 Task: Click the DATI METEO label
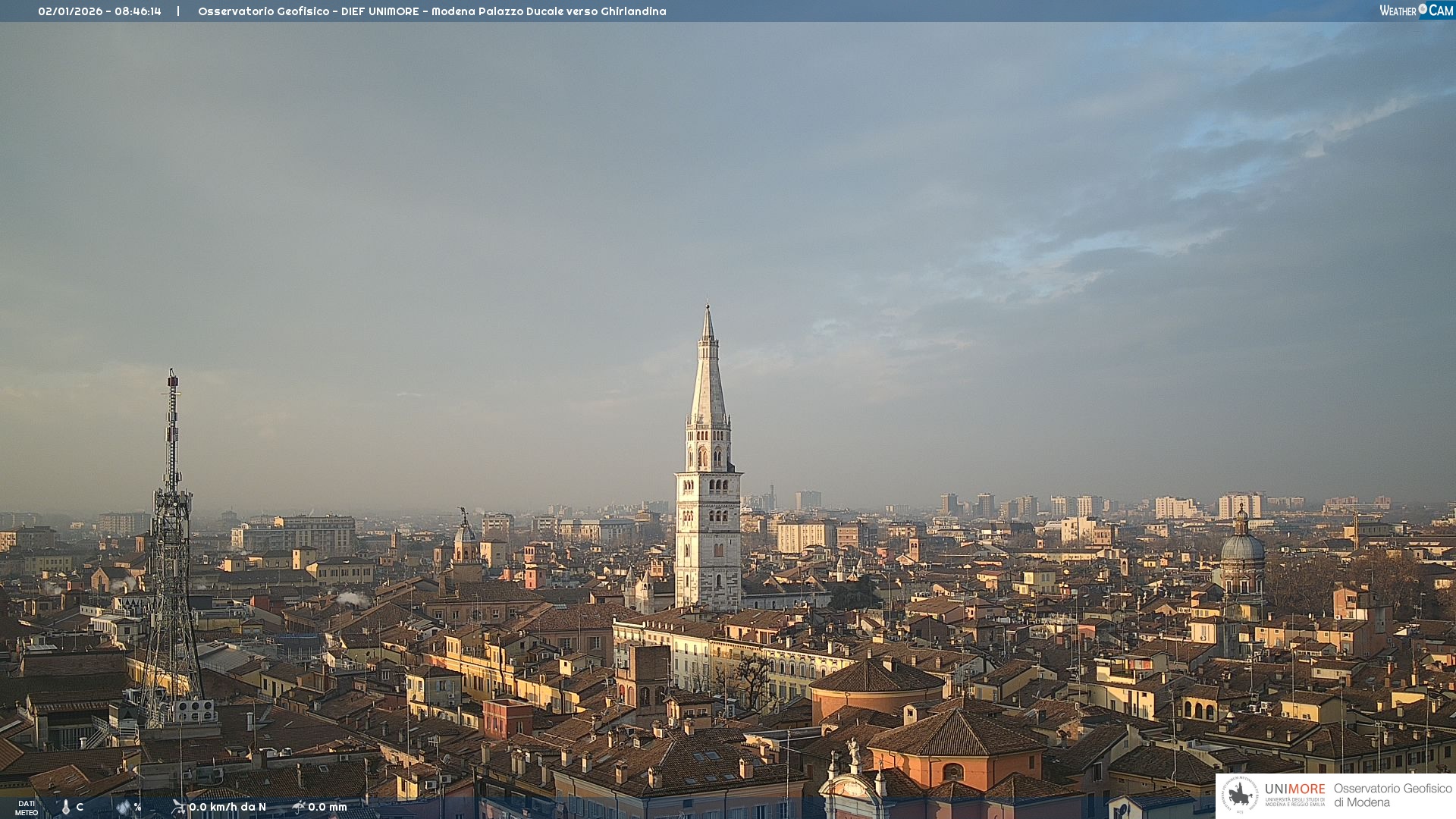(27, 808)
